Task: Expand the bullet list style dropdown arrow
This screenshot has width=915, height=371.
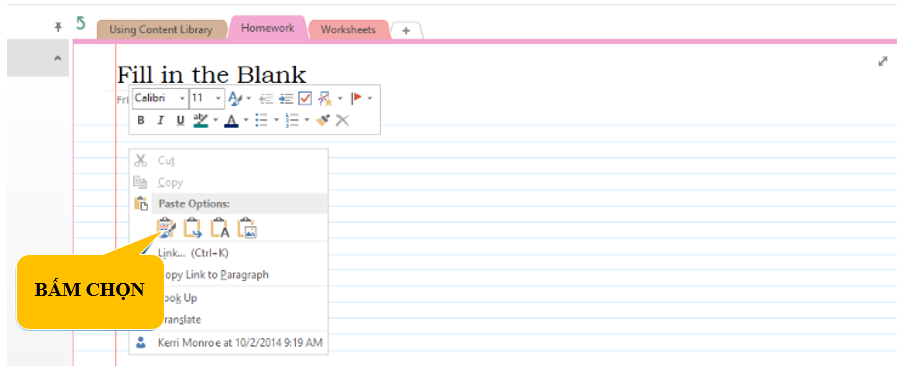Action: point(277,121)
